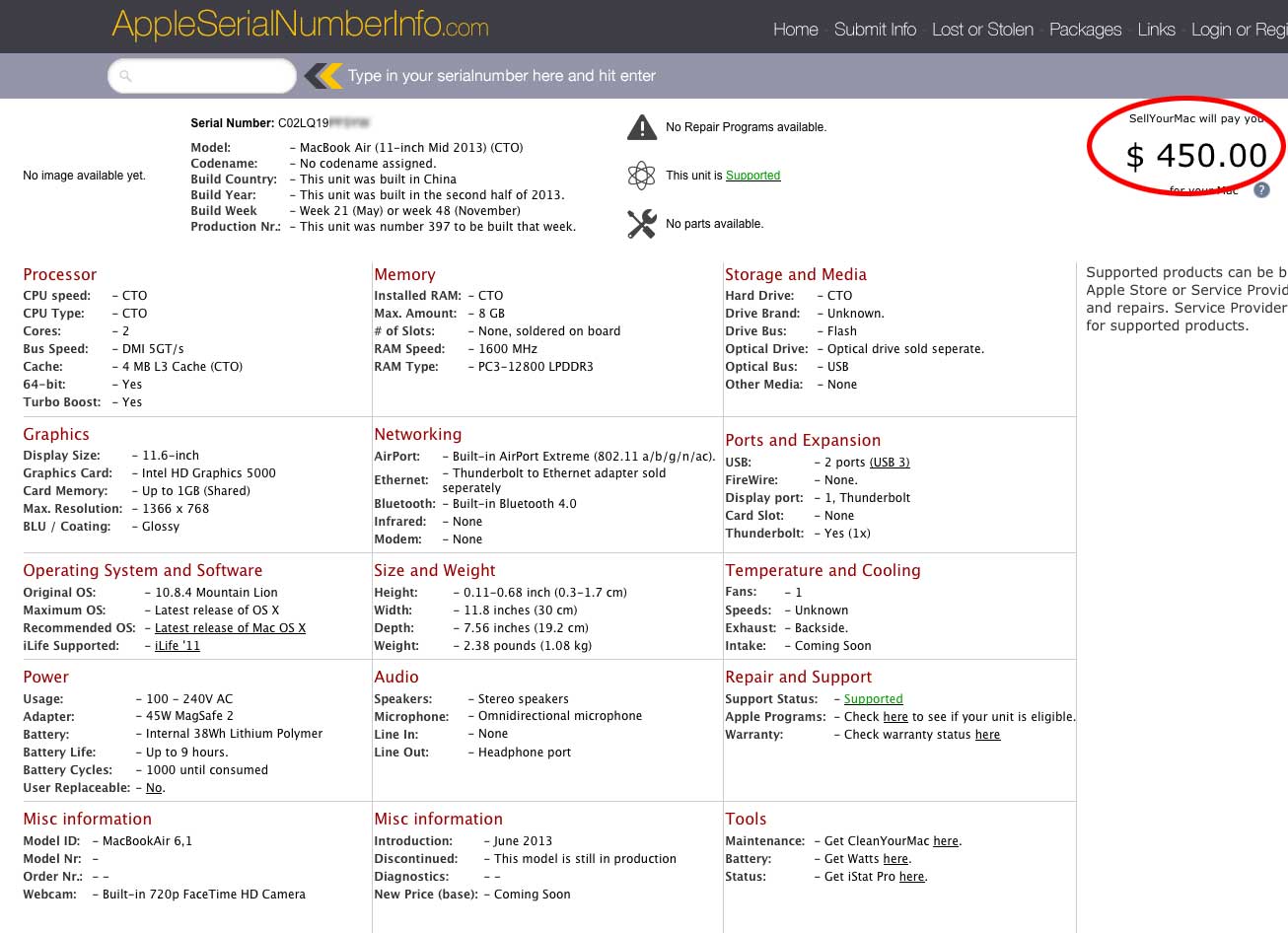Image resolution: width=1288 pixels, height=933 pixels.
Task: Click the atom icon beside 'This unit is'
Action: [x=642, y=176]
